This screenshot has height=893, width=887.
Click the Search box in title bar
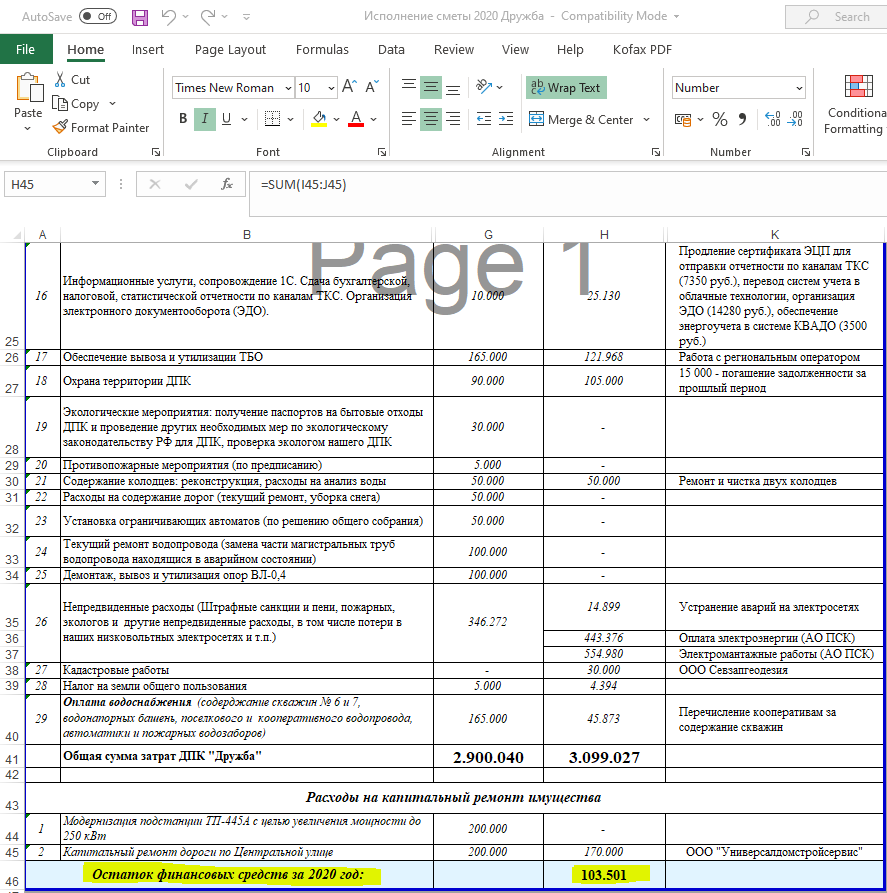836,17
